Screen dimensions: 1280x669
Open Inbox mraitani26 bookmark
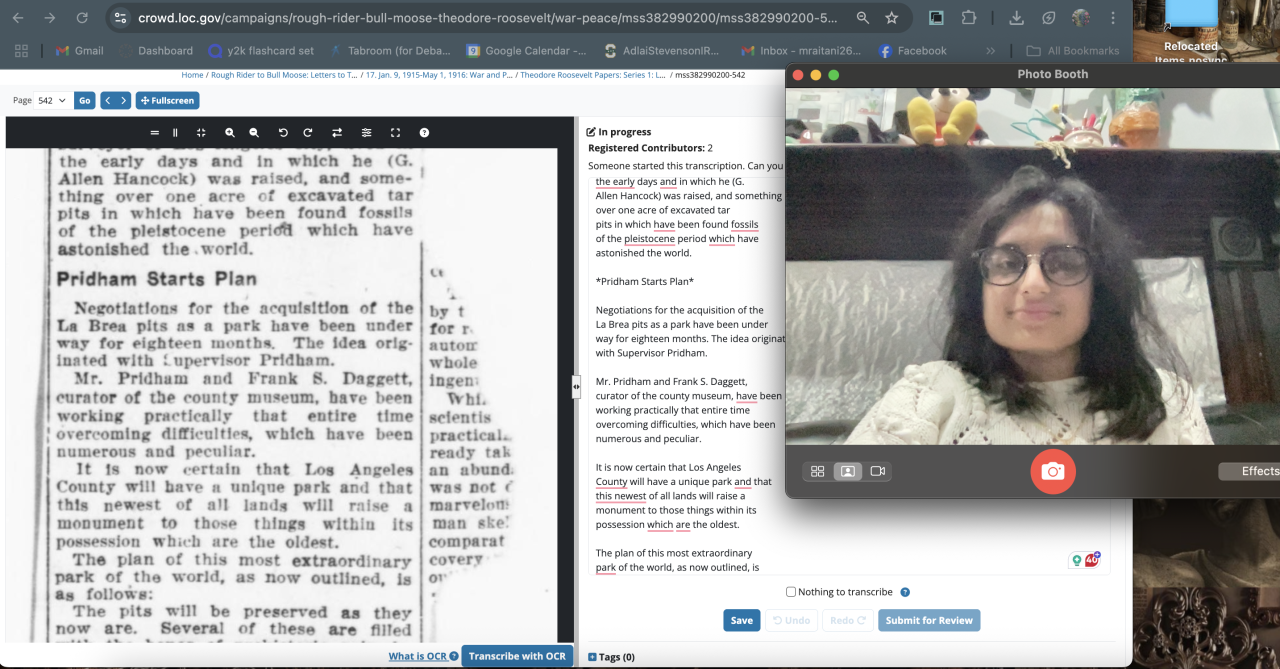(x=801, y=51)
